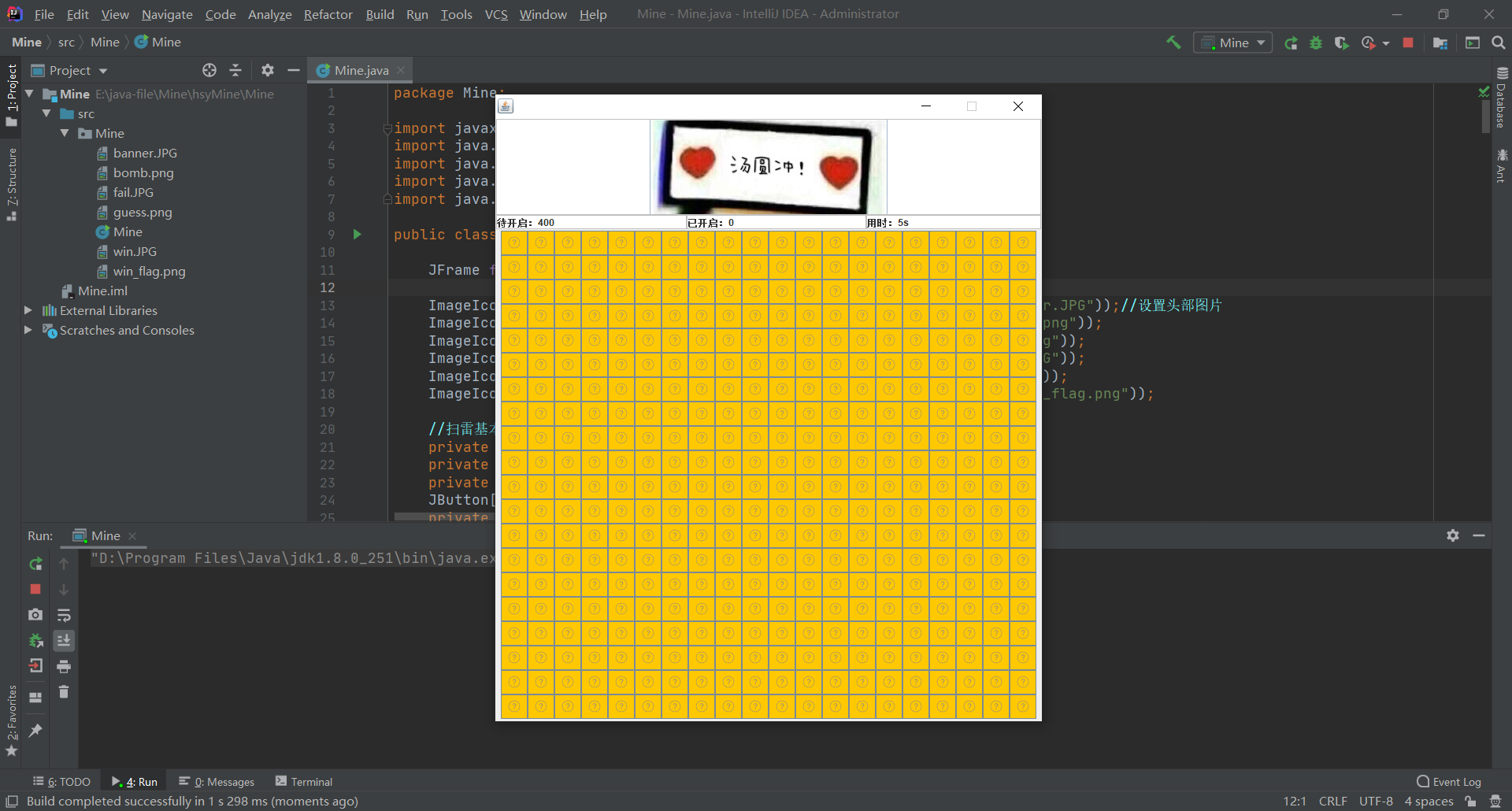Expand External Libraries in the Project tree

(x=28, y=310)
